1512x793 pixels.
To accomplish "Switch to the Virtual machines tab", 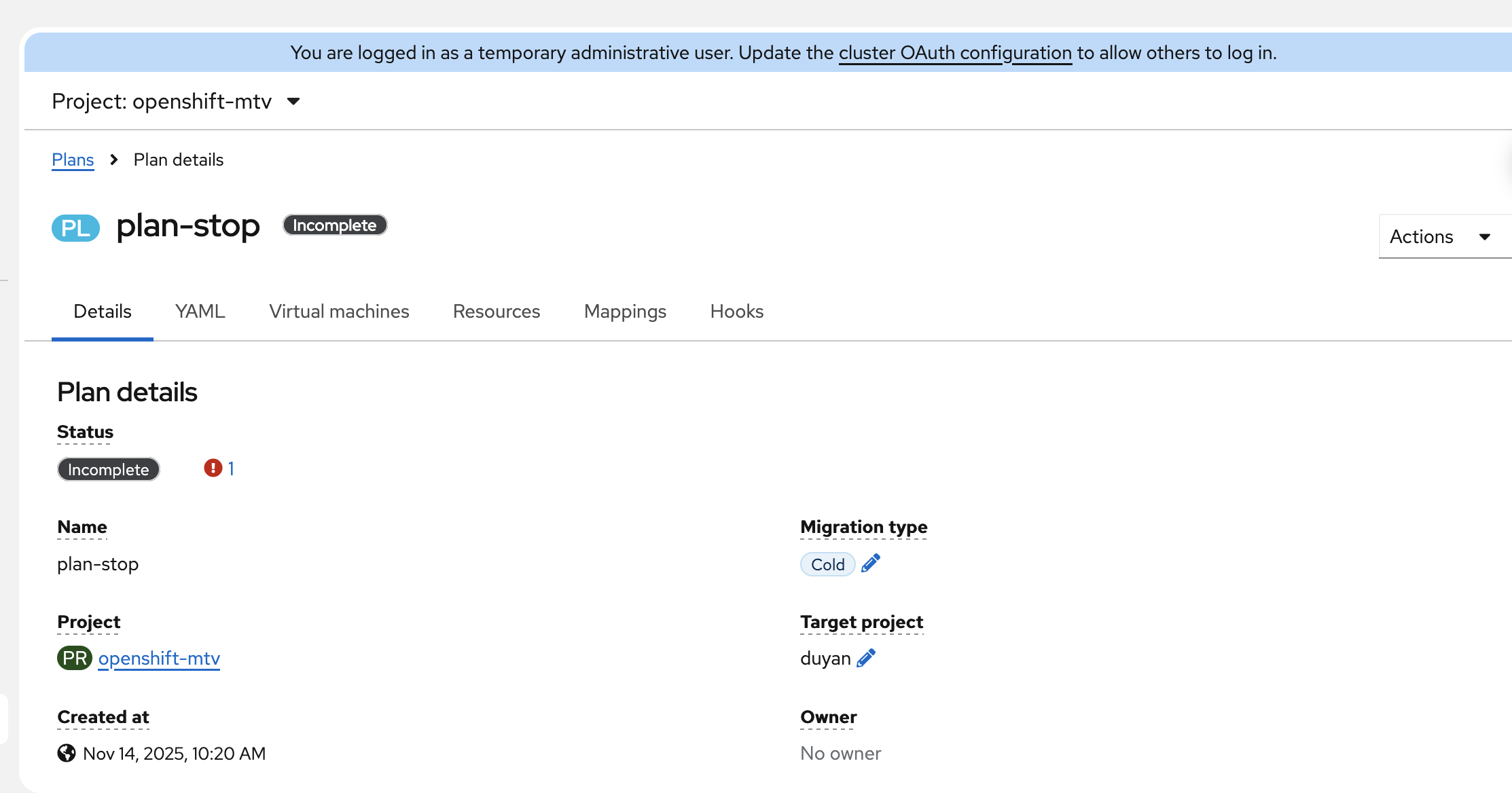I will 339,311.
